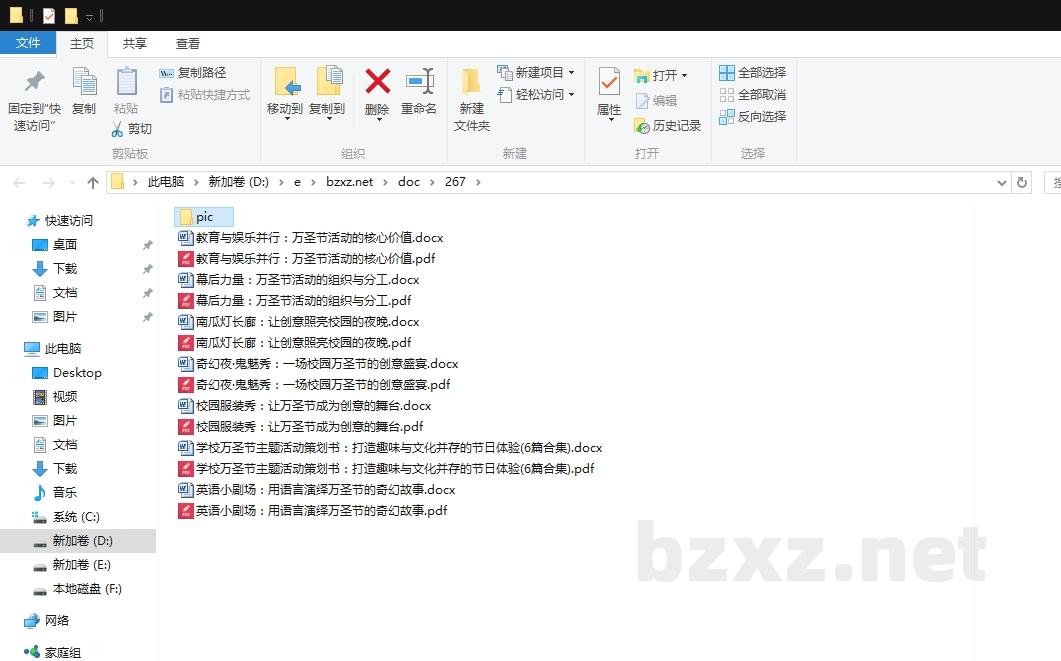Open the pic folder
This screenshot has width=1061, height=661.
click(x=203, y=216)
